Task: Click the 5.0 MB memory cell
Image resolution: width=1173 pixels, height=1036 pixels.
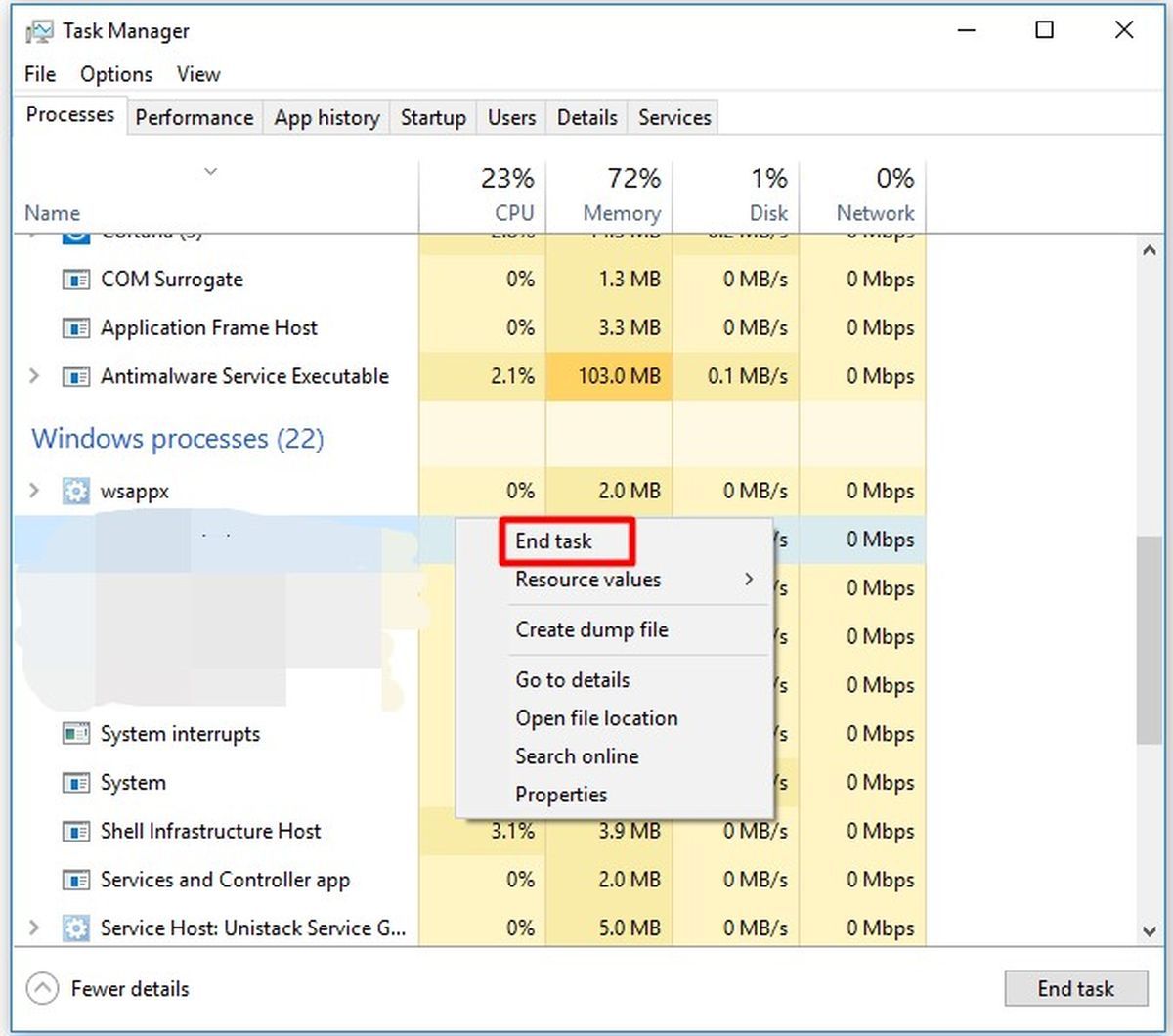Action: tap(609, 928)
